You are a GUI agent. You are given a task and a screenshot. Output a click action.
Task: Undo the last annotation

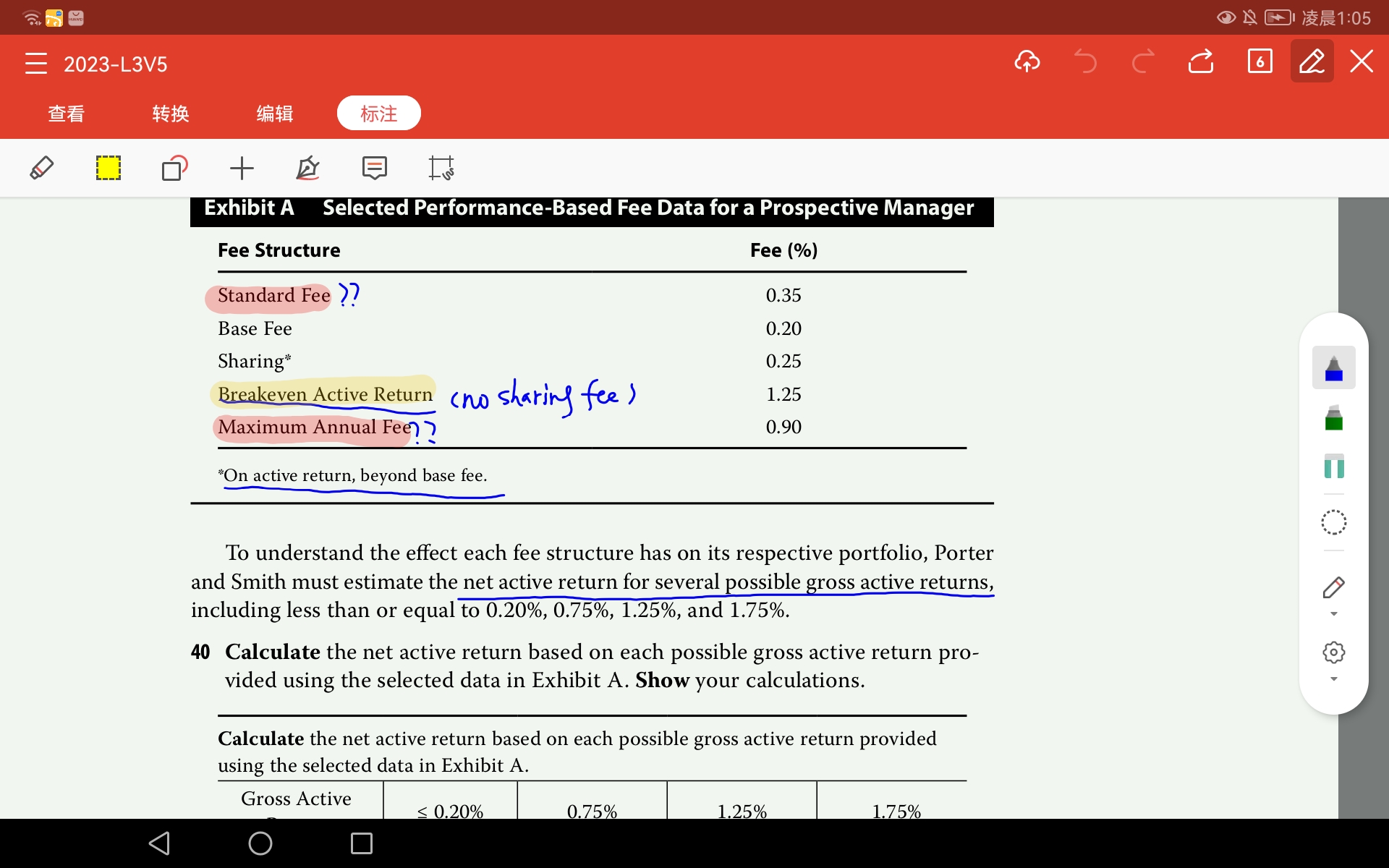point(1084,61)
